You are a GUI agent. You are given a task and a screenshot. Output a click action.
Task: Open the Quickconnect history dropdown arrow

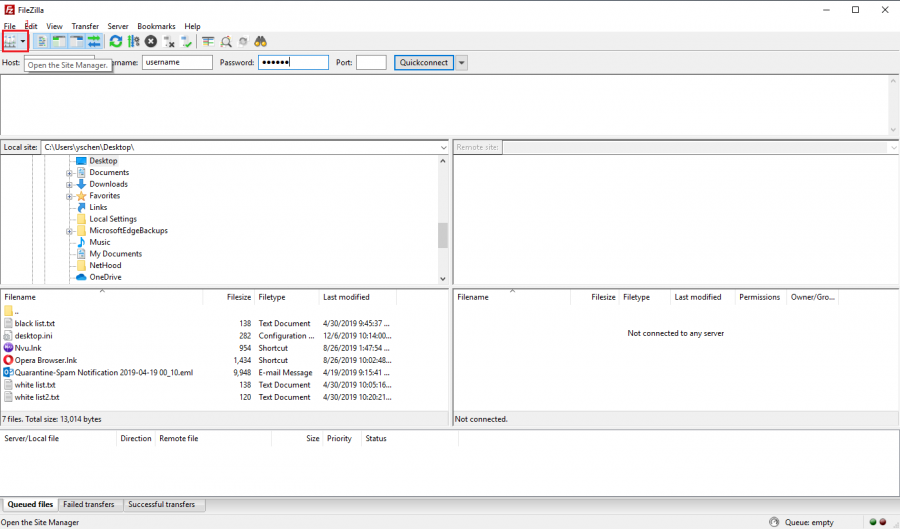(x=461, y=62)
